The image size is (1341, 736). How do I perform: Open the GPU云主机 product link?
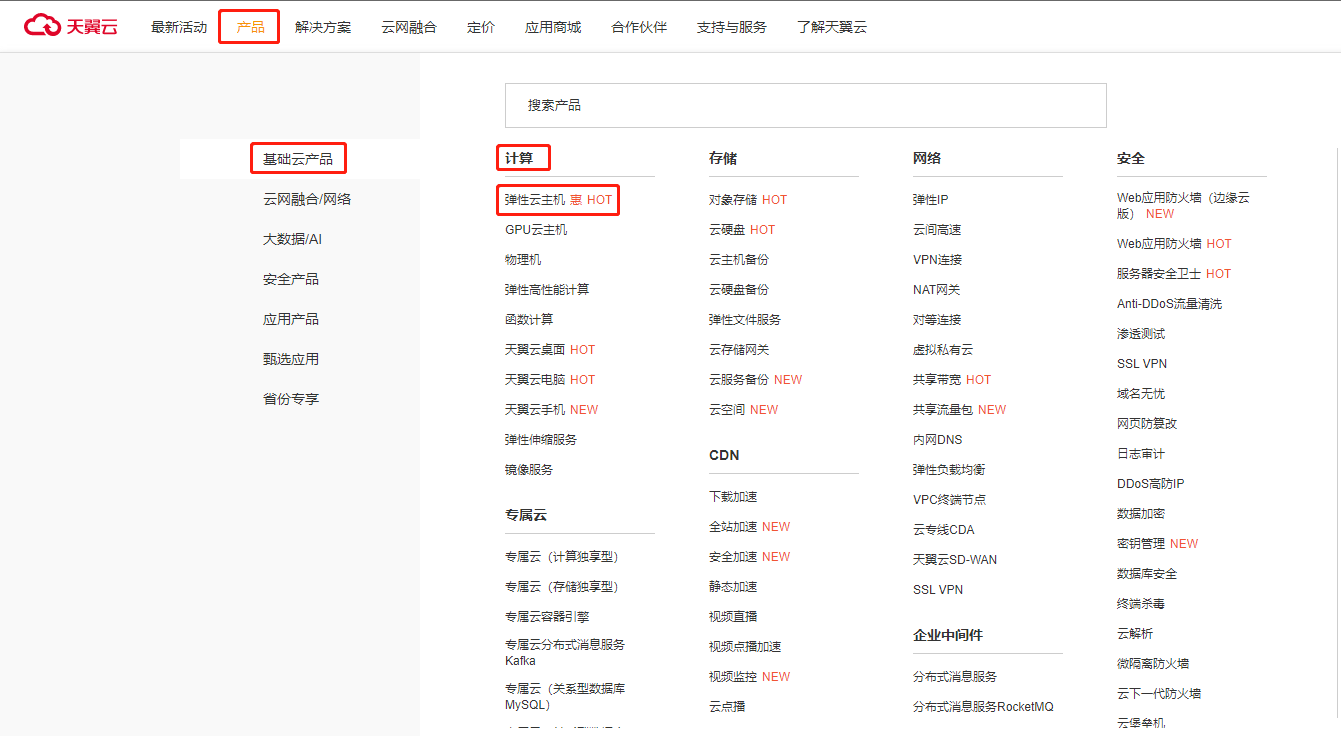536,230
